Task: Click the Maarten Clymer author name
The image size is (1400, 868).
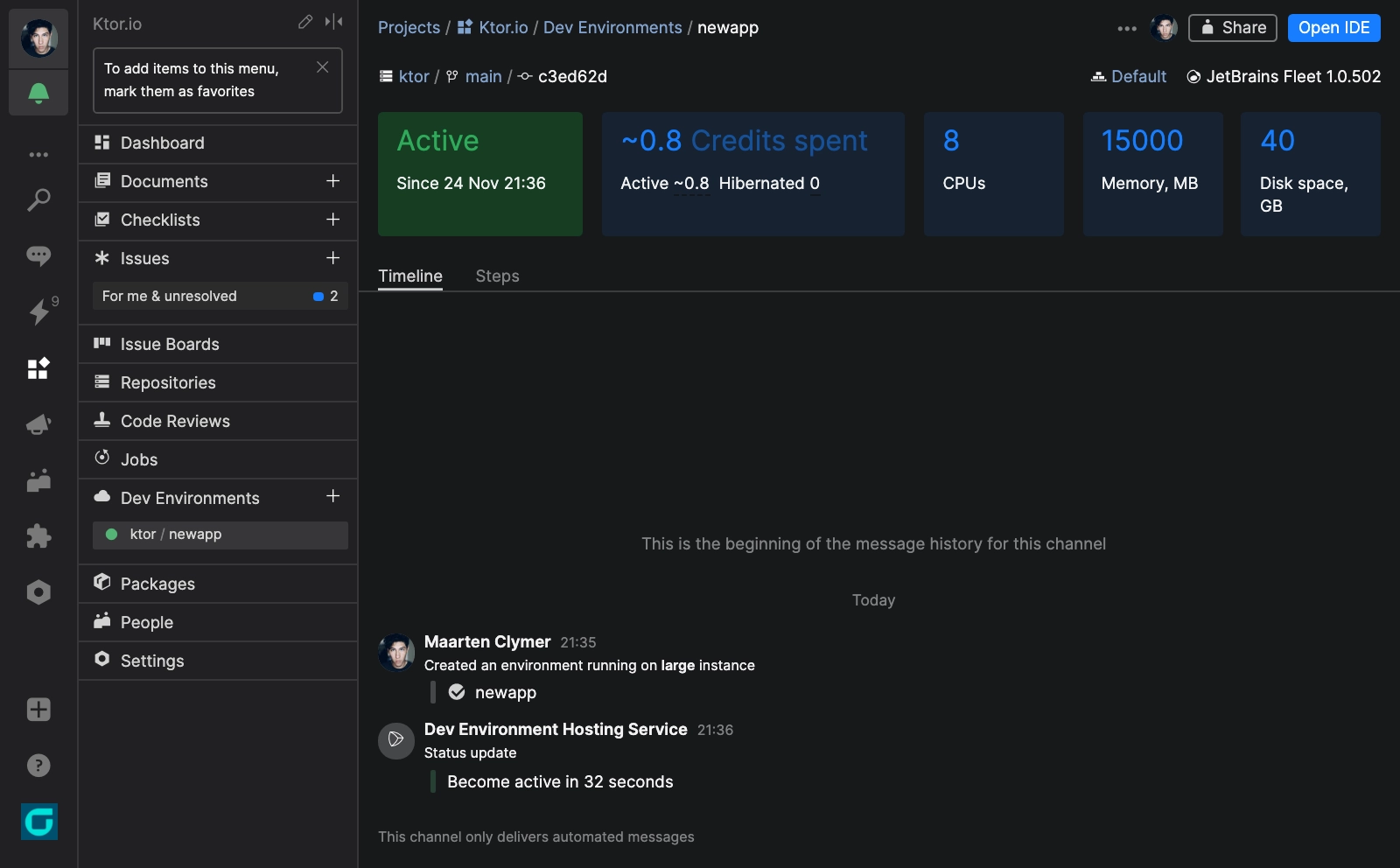Action: (487, 642)
